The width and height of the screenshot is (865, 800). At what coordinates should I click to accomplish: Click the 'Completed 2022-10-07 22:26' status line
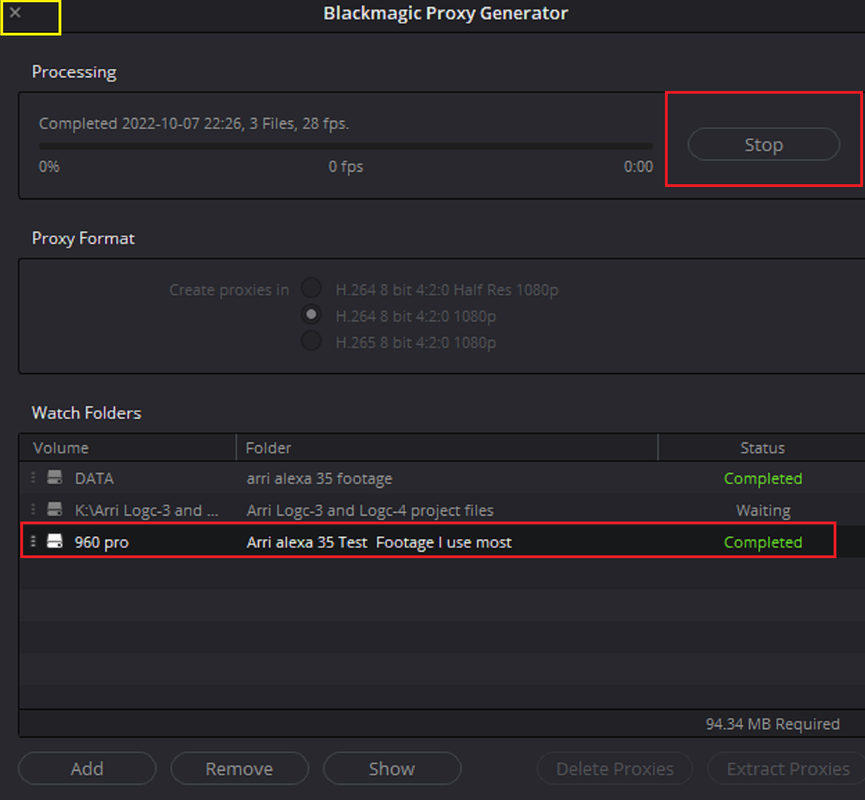coord(194,123)
